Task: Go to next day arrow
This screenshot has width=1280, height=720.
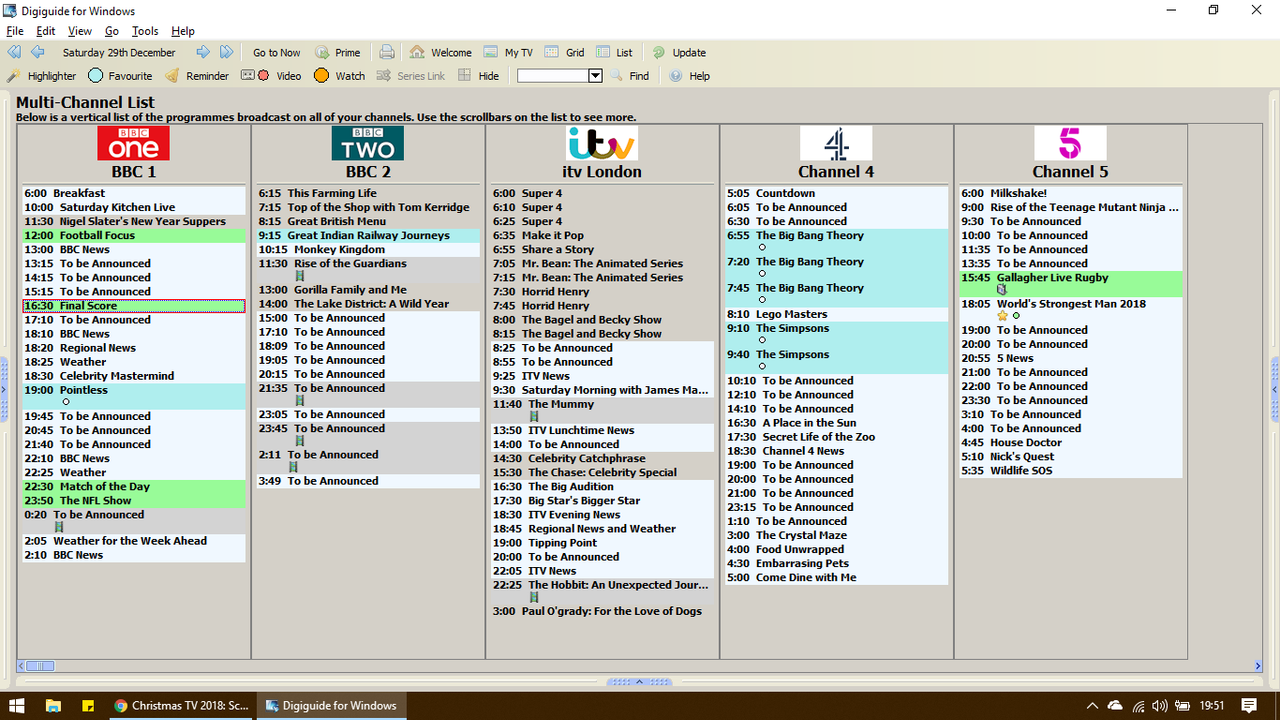Action: tap(203, 52)
